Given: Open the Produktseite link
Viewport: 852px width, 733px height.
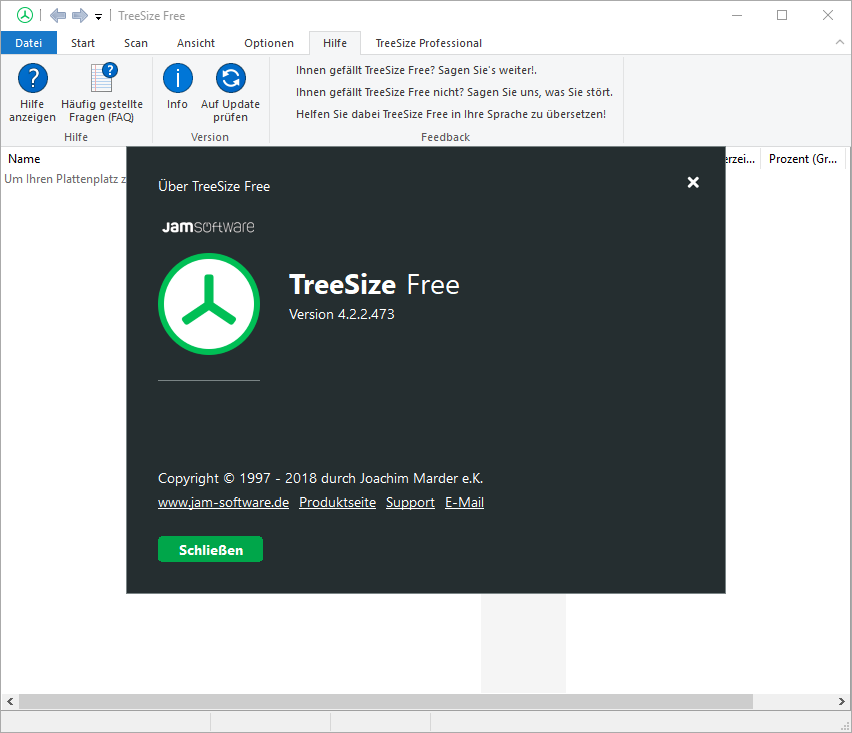Looking at the screenshot, I should pyautogui.click(x=337, y=503).
